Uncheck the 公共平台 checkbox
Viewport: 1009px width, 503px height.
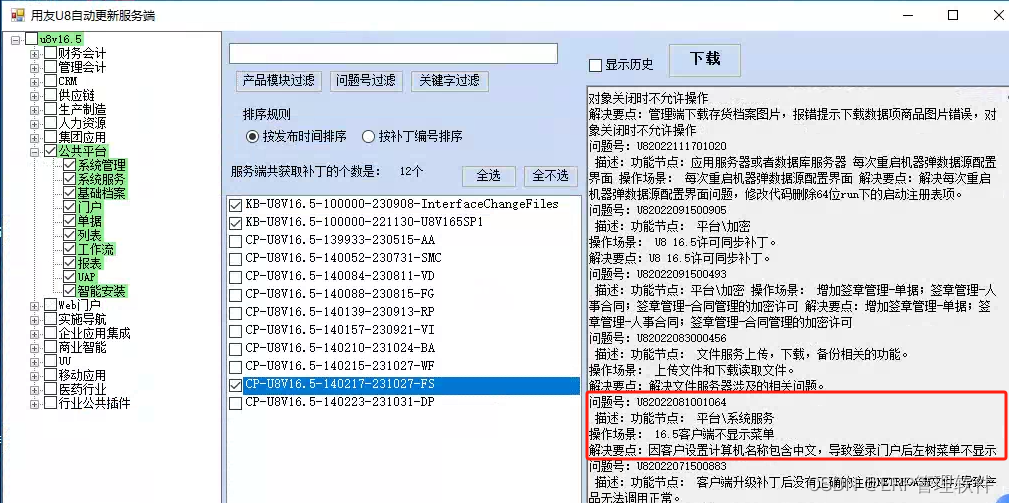coord(50,152)
